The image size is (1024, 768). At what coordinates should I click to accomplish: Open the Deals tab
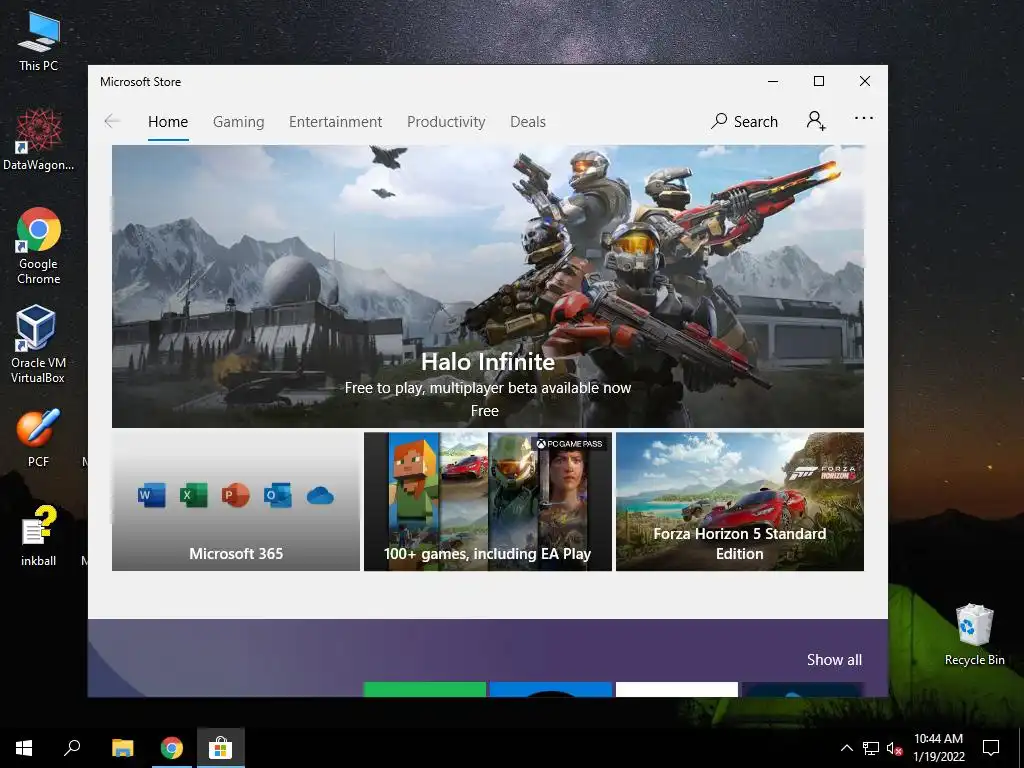point(528,121)
